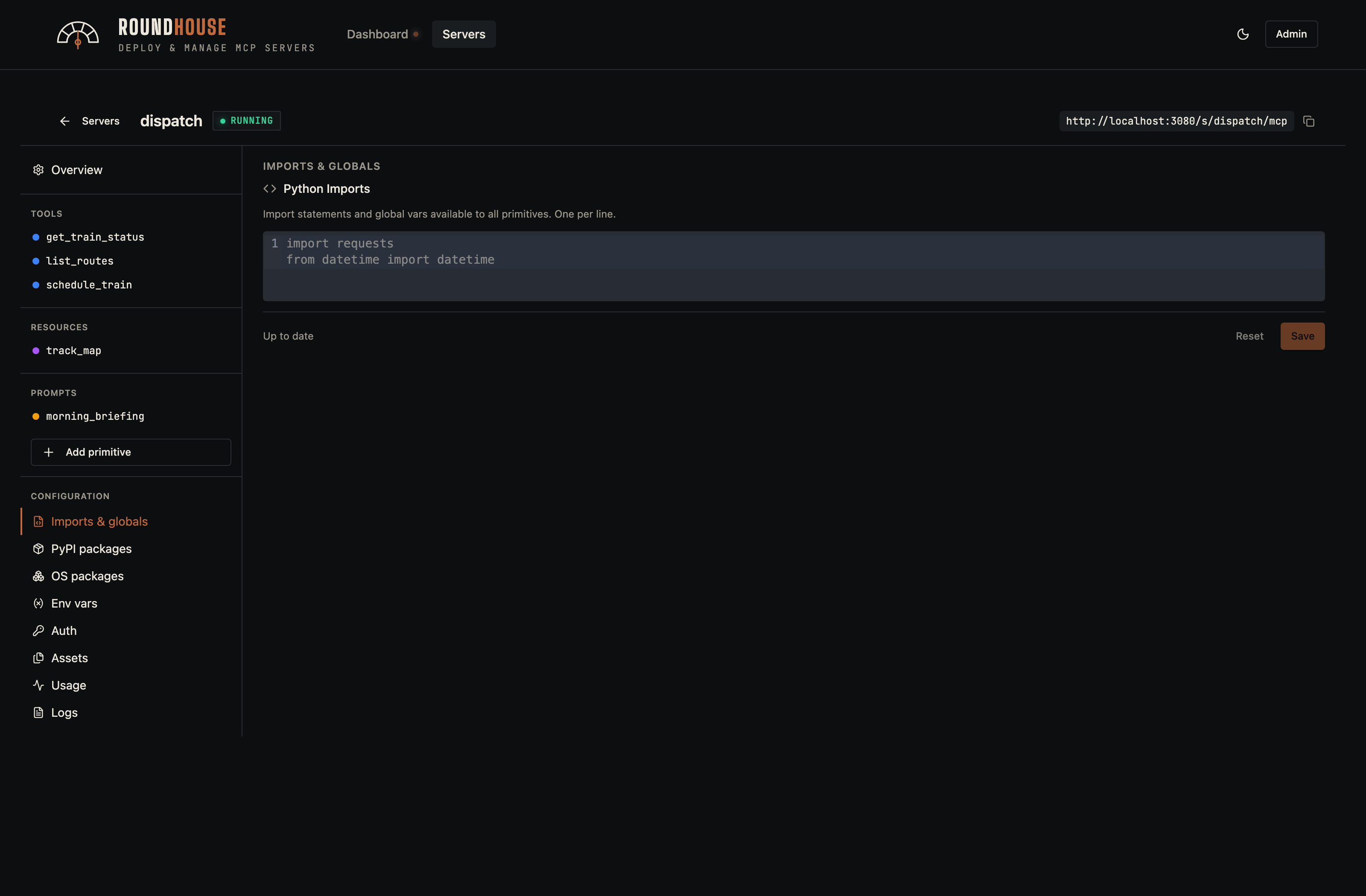Click the 'Up to date' status text
The height and width of the screenshot is (896, 1366).
tap(288, 336)
